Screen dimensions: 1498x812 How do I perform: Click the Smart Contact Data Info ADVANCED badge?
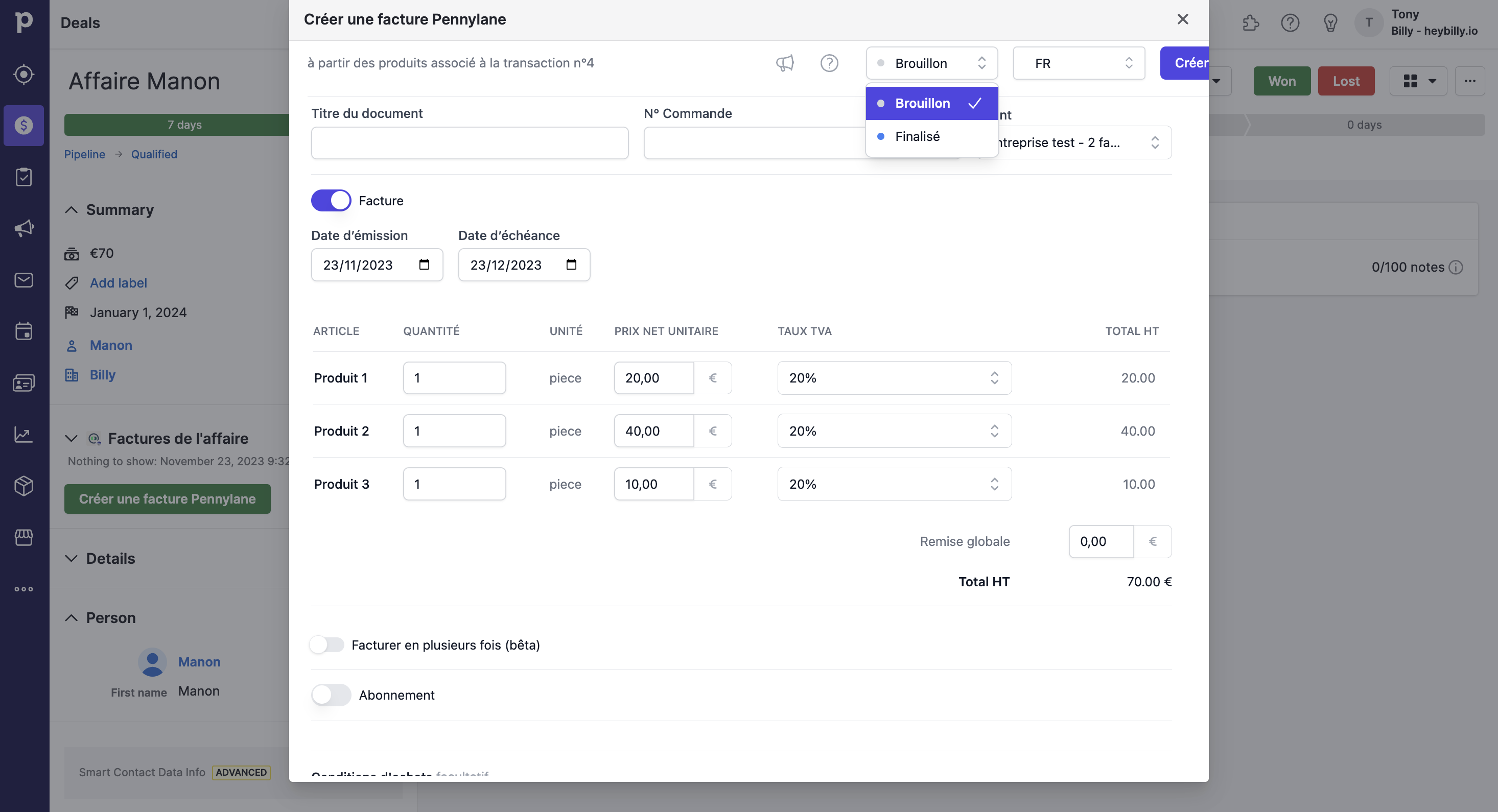[x=241, y=772]
